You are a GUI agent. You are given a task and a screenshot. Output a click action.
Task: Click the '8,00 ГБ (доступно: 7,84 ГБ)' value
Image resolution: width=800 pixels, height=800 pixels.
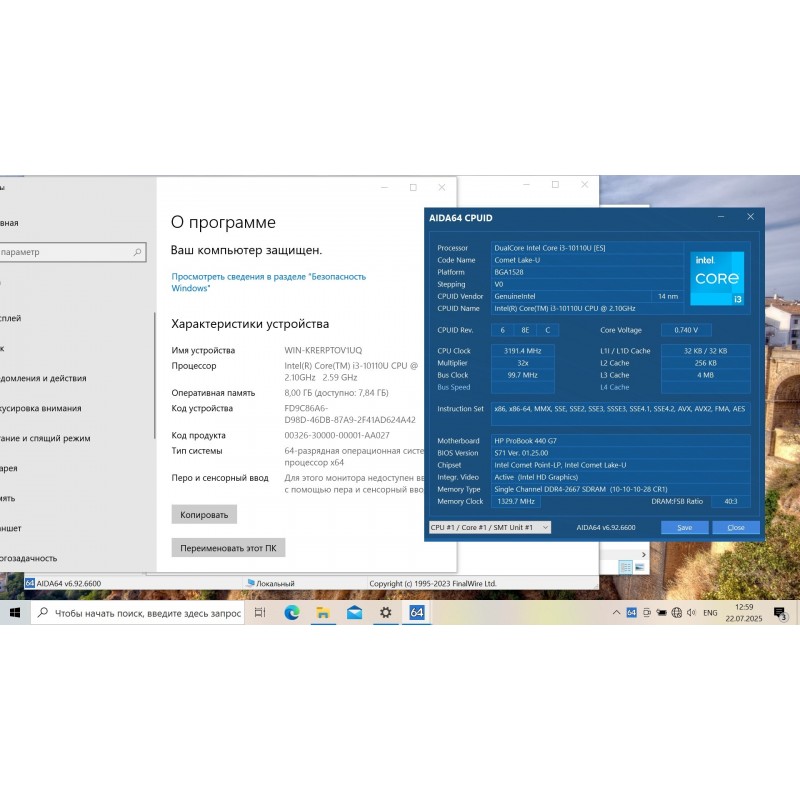click(336, 393)
